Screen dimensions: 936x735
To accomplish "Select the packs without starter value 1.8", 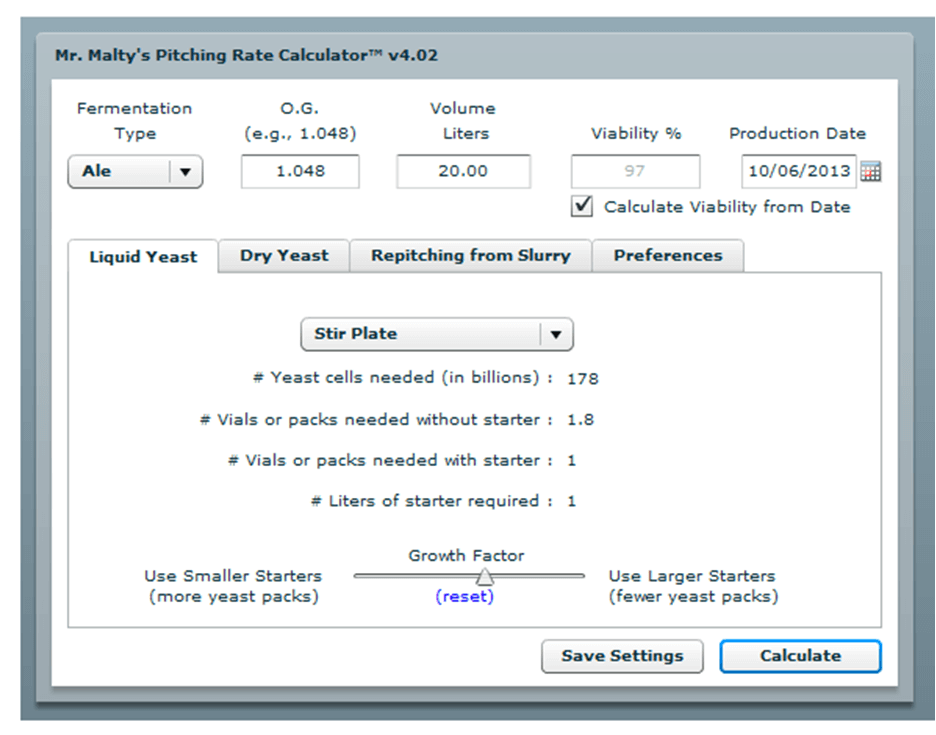I will click(x=580, y=420).
